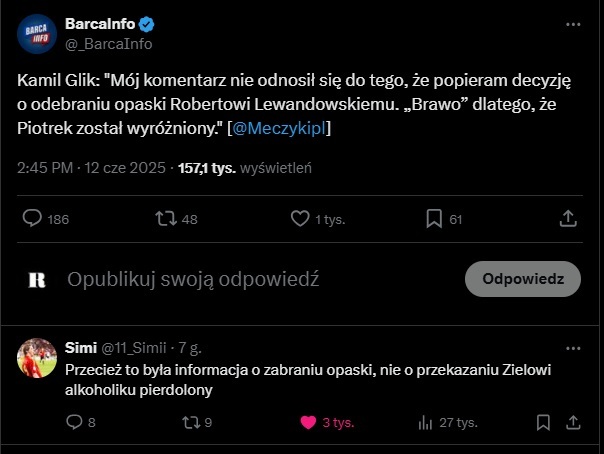Open more options on BarcaInfo's post

(x=571, y=23)
